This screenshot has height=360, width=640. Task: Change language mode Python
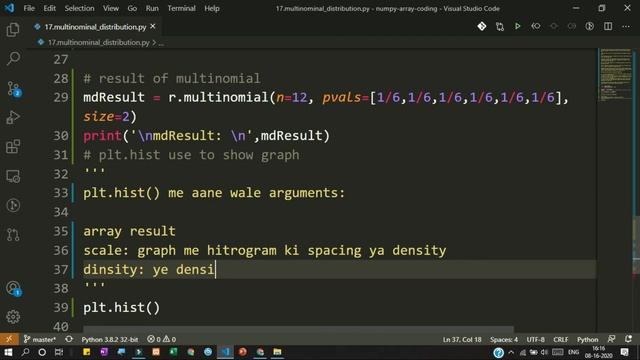pyautogui.click(x=587, y=339)
